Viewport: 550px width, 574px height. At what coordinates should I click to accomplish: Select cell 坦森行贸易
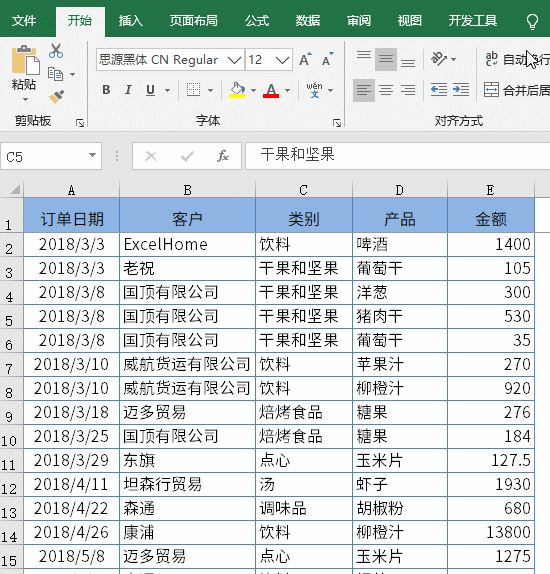tap(187, 484)
